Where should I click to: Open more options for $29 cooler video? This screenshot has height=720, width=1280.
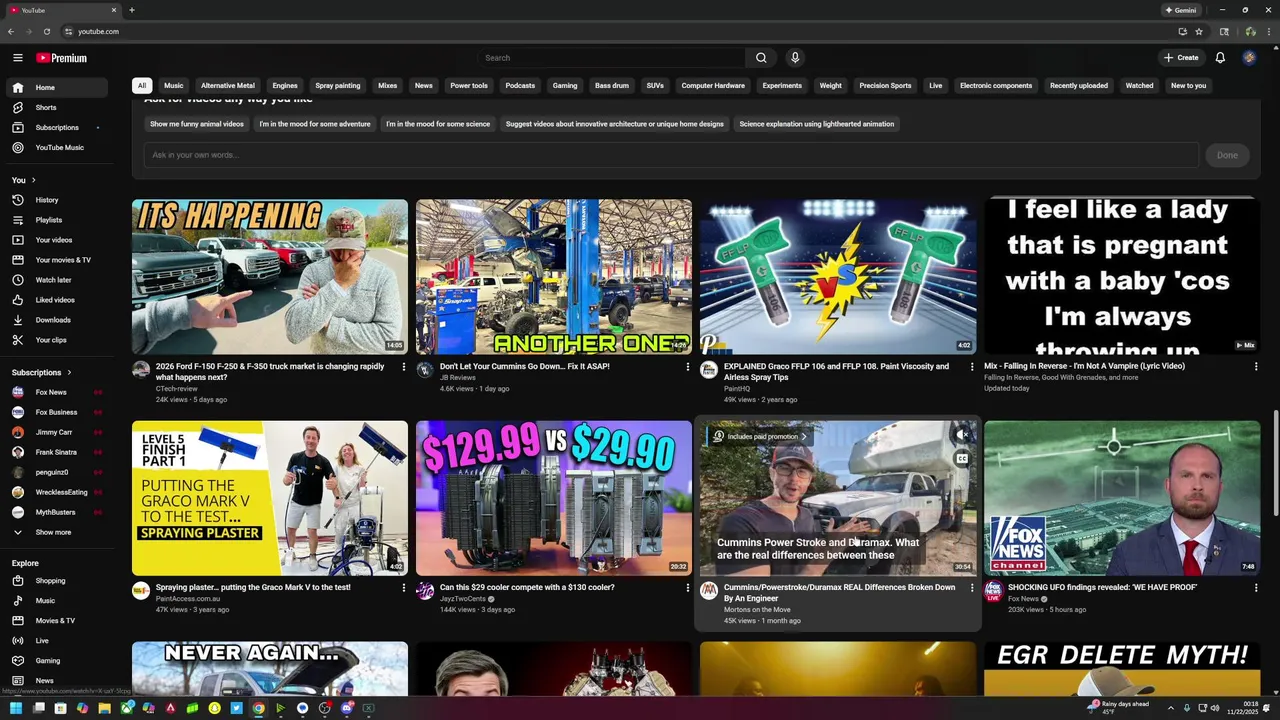[x=688, y=588]
